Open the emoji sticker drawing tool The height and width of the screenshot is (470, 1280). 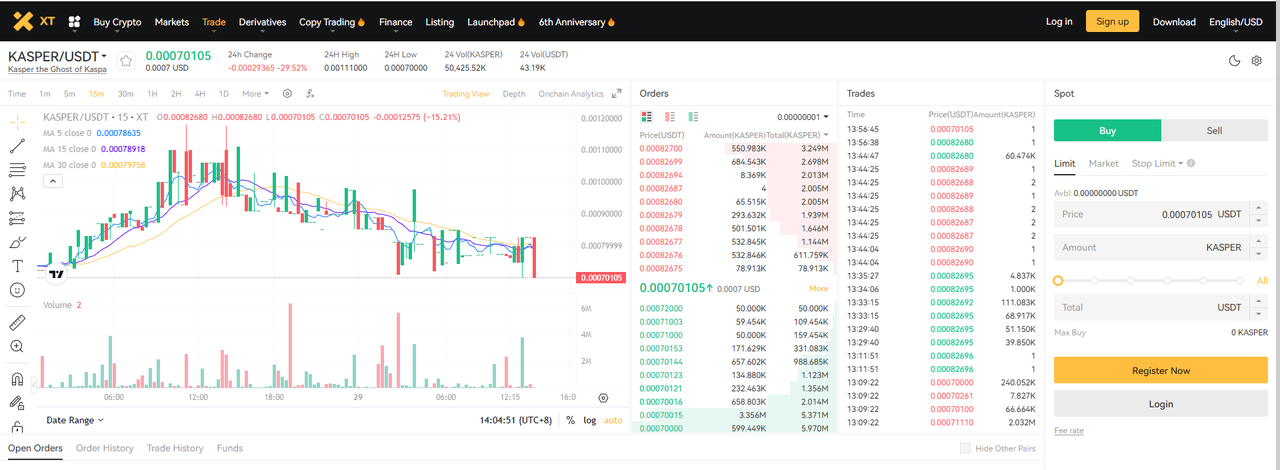pyautogui.click(x=17, y=290)
